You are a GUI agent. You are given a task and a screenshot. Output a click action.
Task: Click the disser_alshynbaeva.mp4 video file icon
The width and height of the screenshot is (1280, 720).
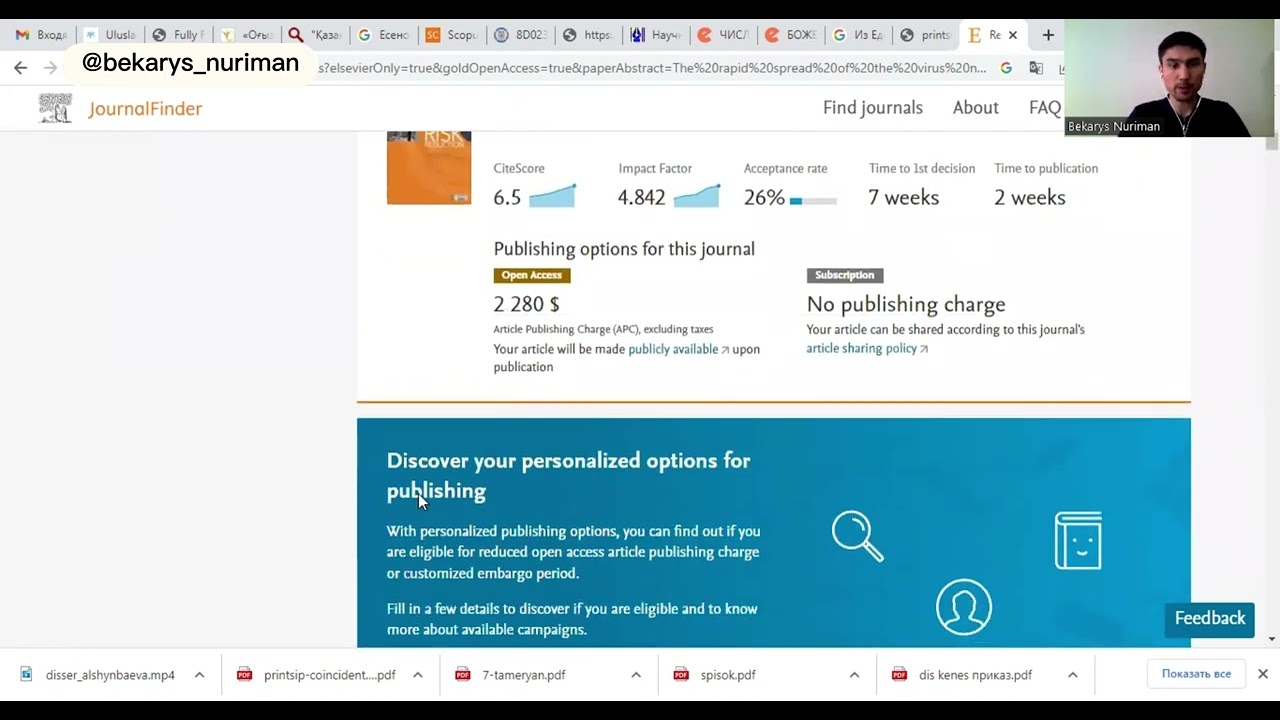[27, 674]
